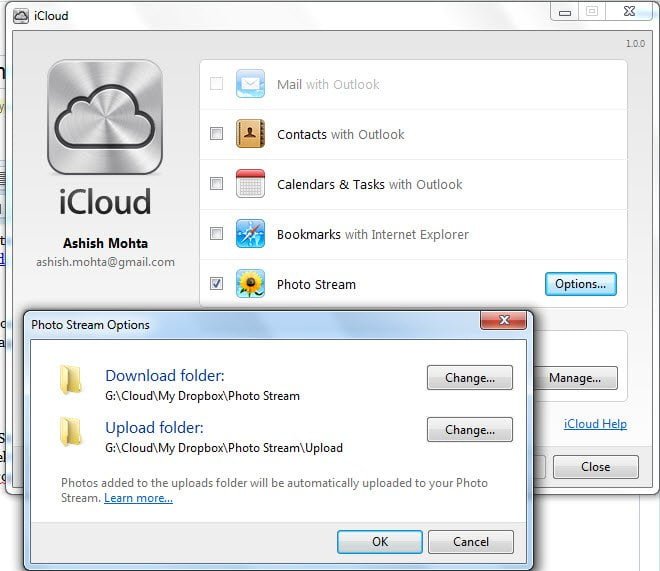Toggle the Mail with Outlook checkbox
The width and height of the screenshot is (660, 571).
click(x=216, y=84)
